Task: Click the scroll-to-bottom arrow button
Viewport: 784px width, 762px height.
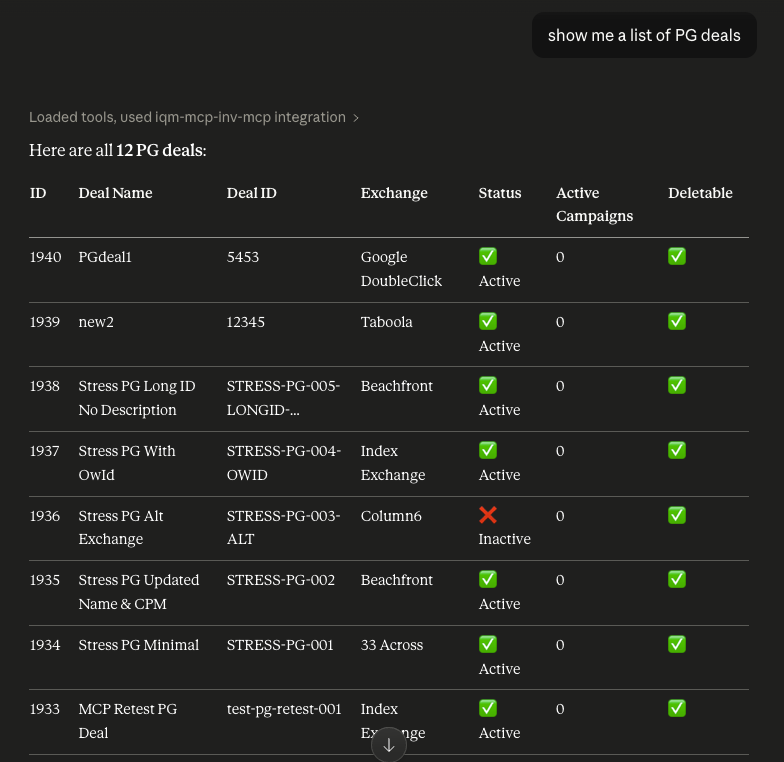Action: point(388,745)
